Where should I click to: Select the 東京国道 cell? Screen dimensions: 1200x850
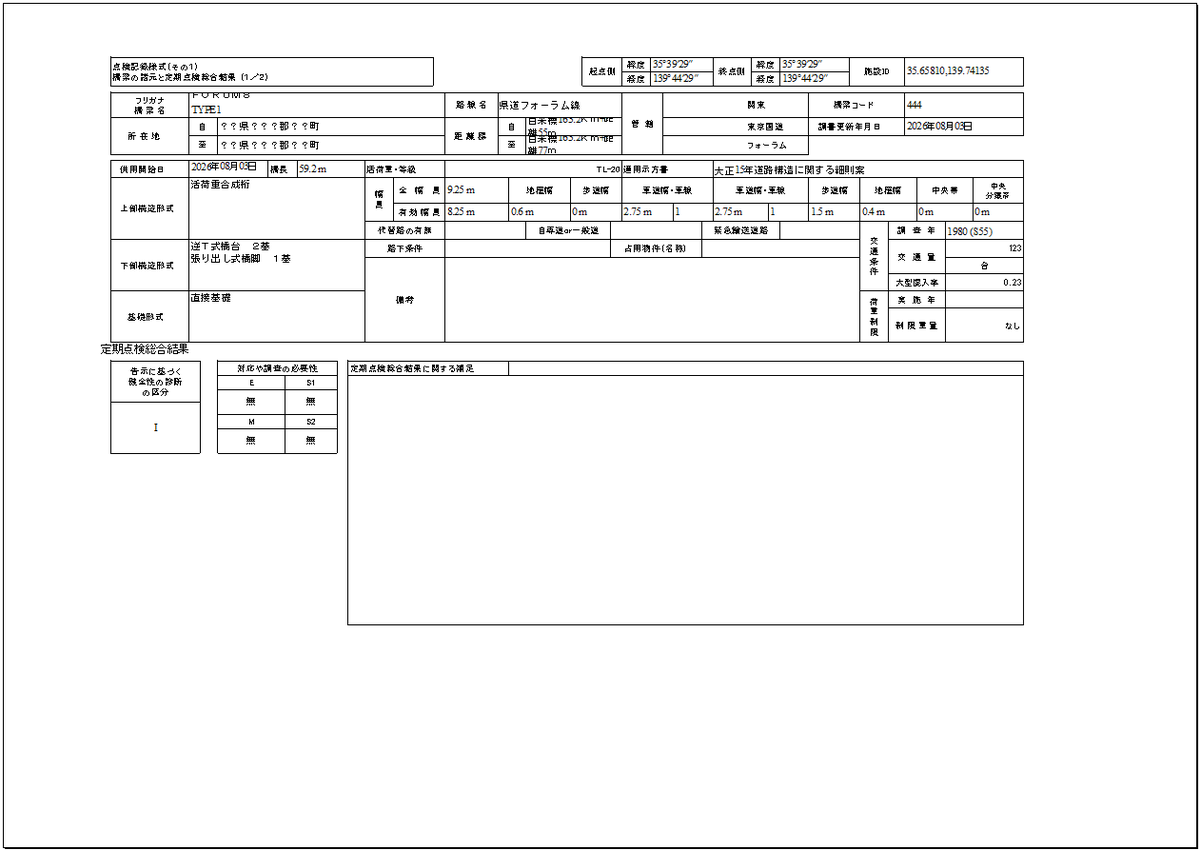[735, 127]
